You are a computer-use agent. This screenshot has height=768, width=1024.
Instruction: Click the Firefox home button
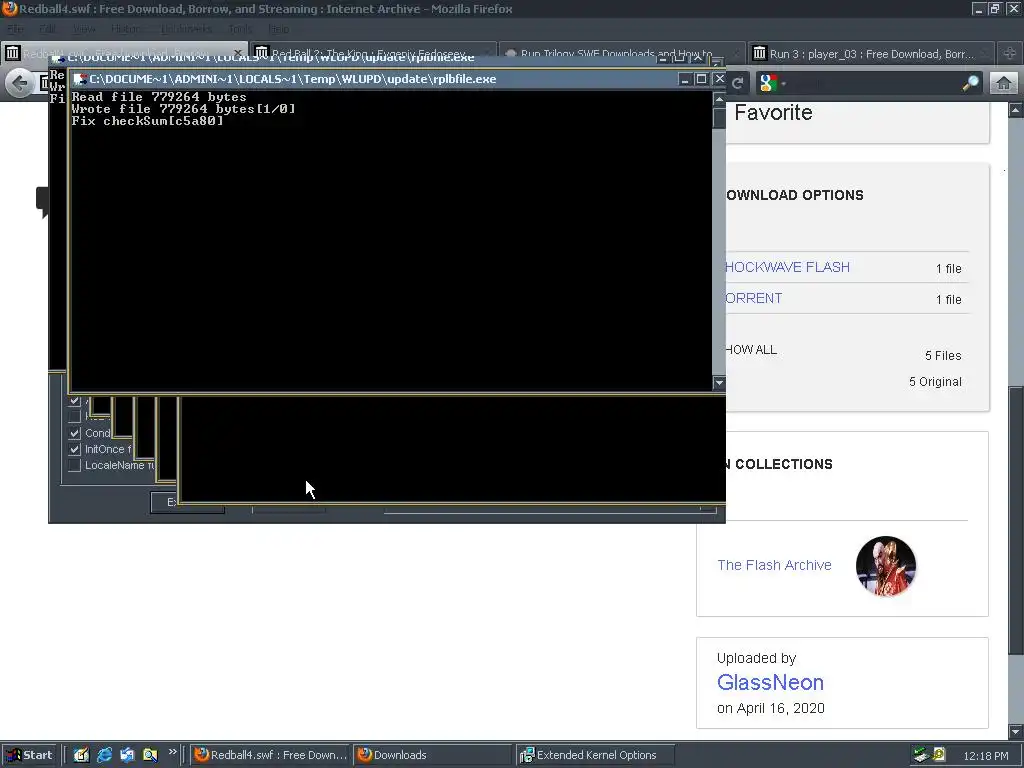click(x=1004, y=83)
